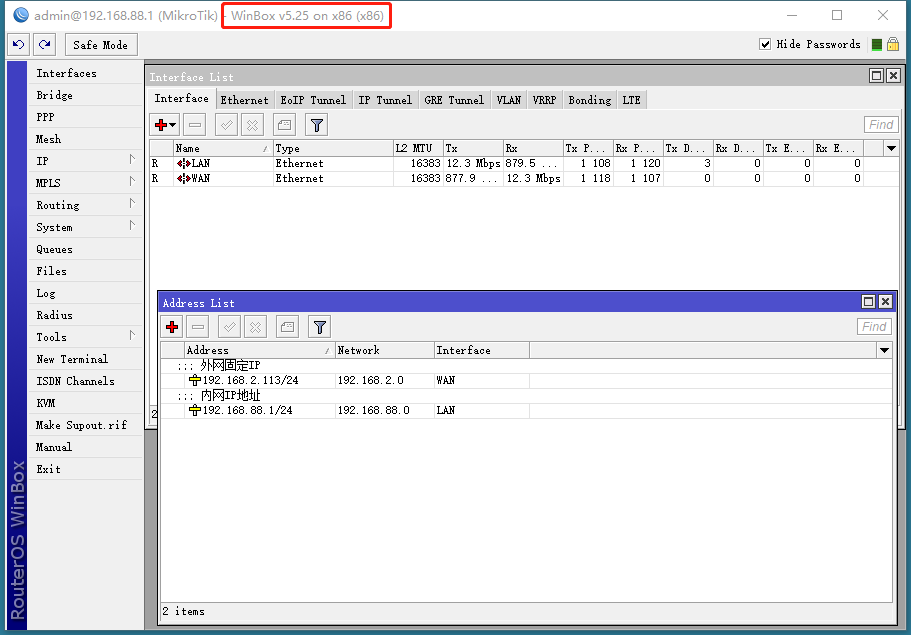Switch to the EoIP Tunnel tab
Screen dimensions: 911x635
point(313,100)
